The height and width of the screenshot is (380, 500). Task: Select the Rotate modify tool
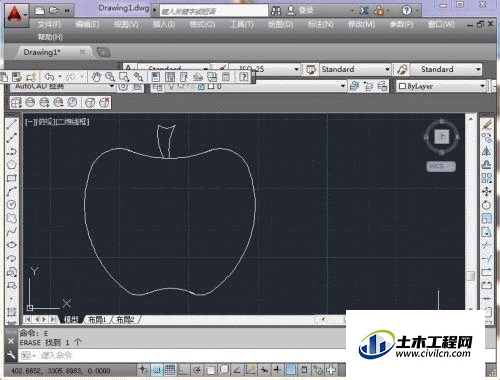(x=487, y=205)
